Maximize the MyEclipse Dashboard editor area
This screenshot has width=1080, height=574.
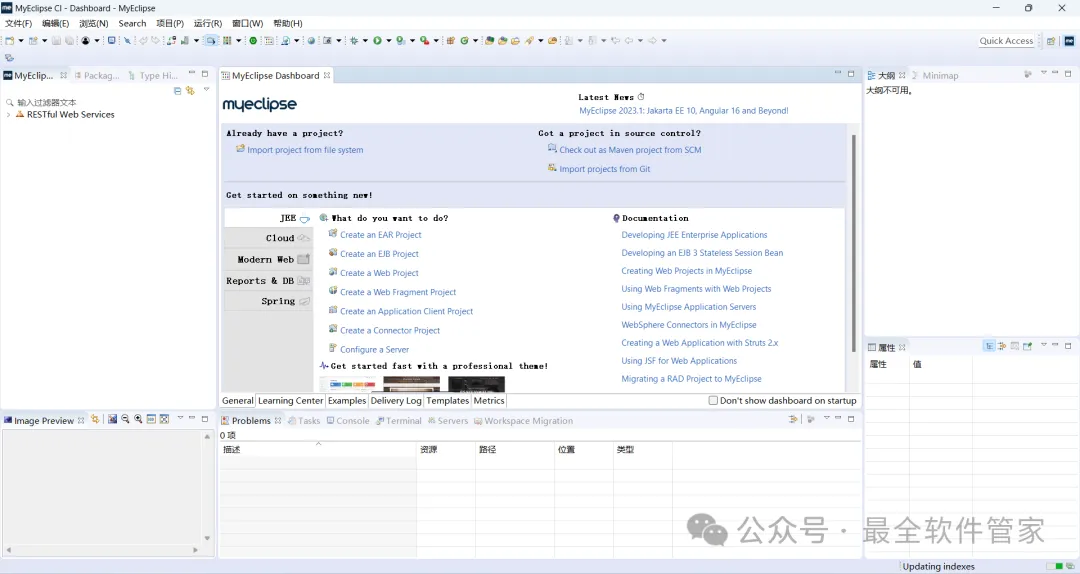[x=851, y=73]
